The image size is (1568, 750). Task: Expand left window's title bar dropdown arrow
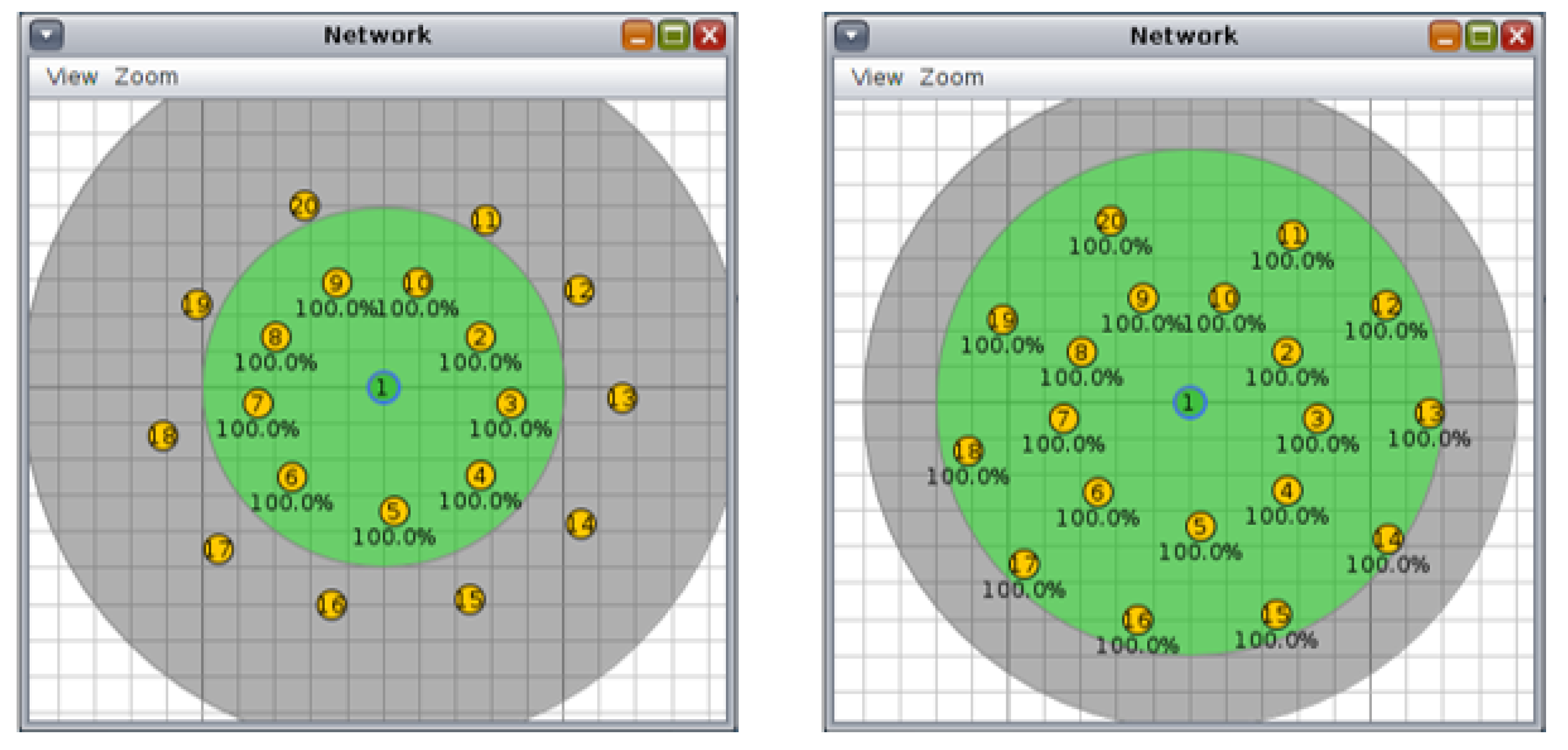pos(46,35)
